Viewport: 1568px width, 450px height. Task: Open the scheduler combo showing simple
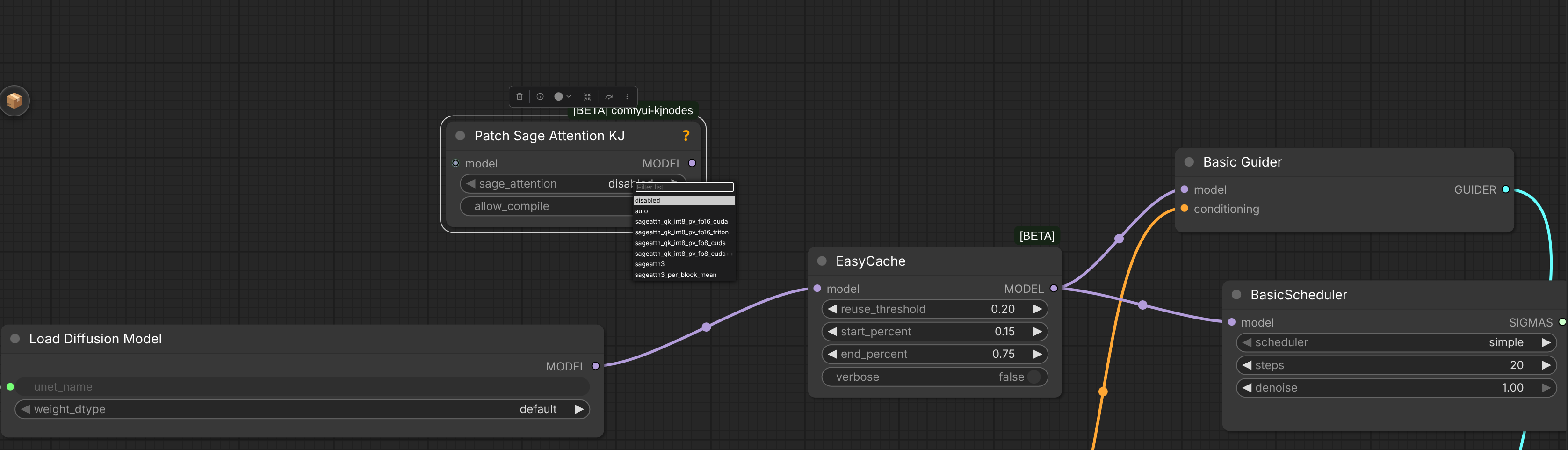(1396, 342)
